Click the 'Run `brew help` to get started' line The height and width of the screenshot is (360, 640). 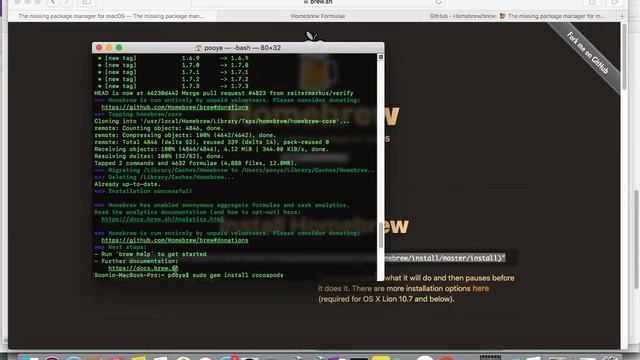(150, 254)
